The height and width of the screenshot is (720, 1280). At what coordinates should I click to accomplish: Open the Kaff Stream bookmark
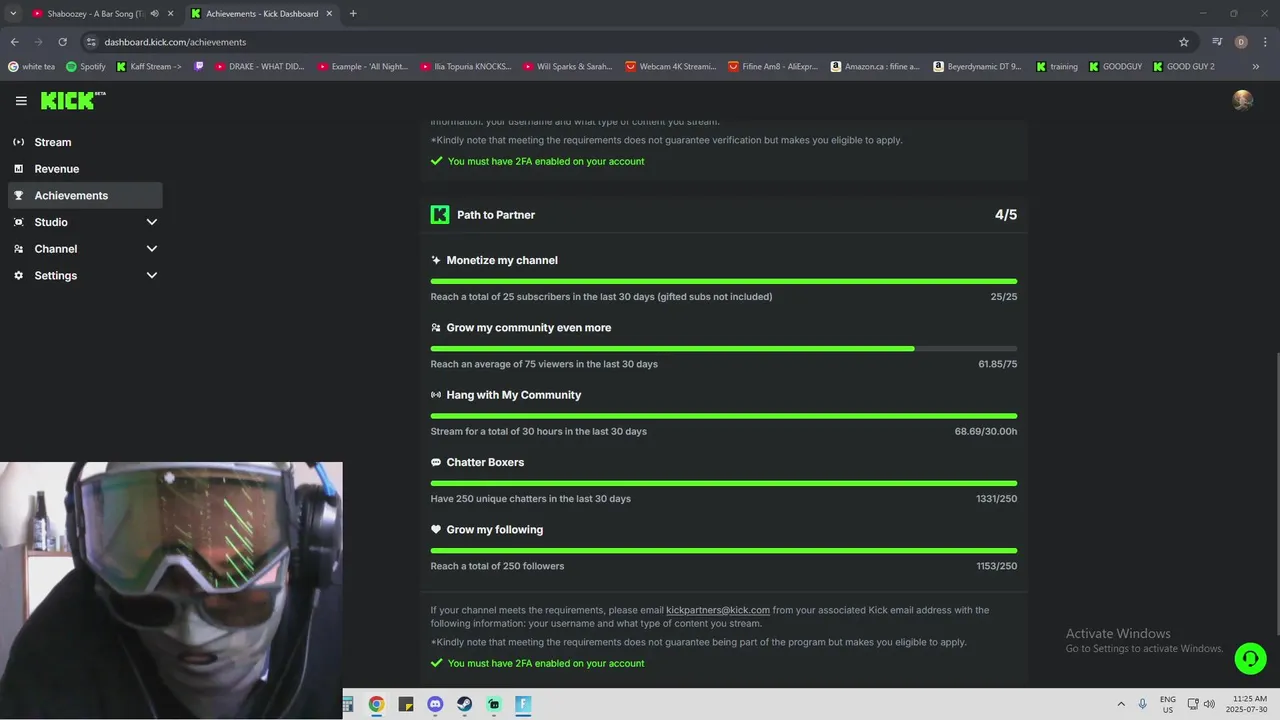(x=149, y=67)
